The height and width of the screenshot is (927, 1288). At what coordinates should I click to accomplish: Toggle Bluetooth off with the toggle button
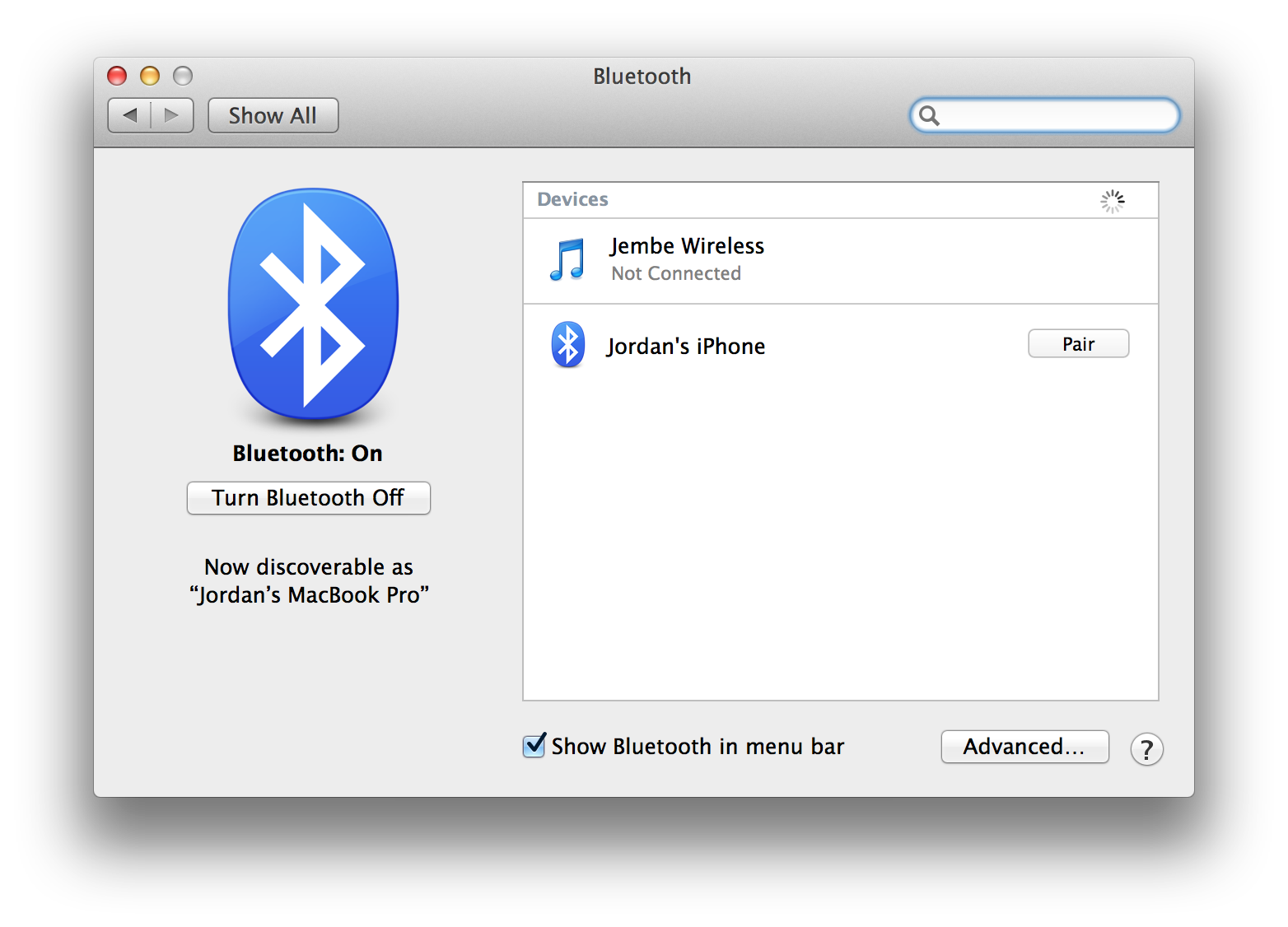(x=308, y=497)
